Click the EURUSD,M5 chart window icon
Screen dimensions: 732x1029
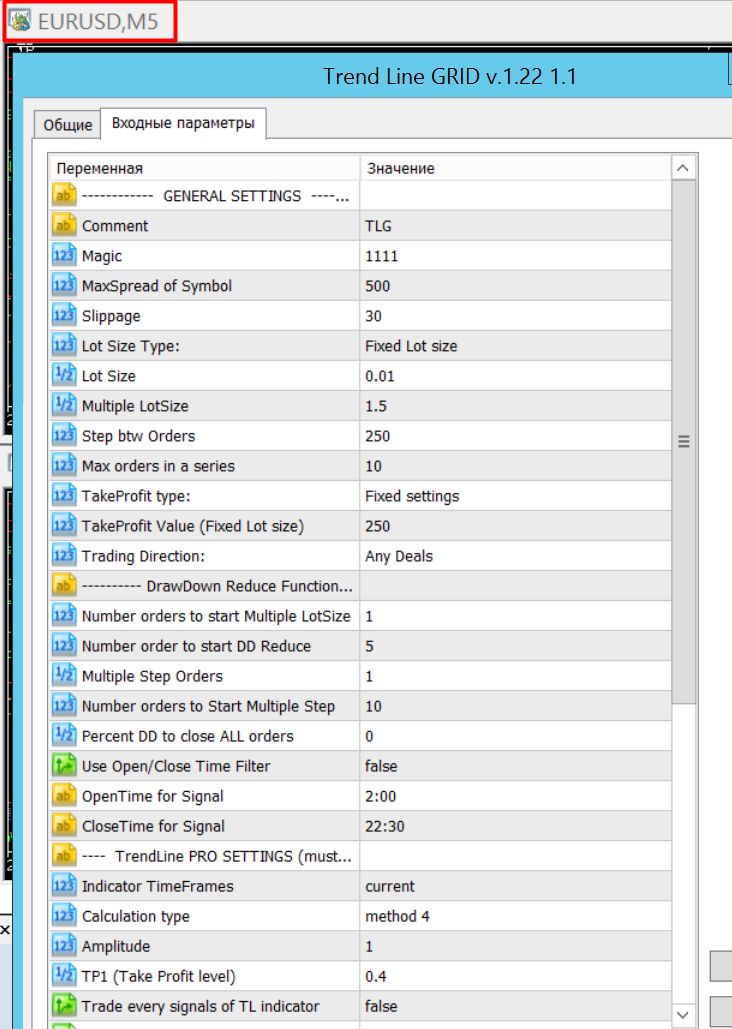pos(20,21)
